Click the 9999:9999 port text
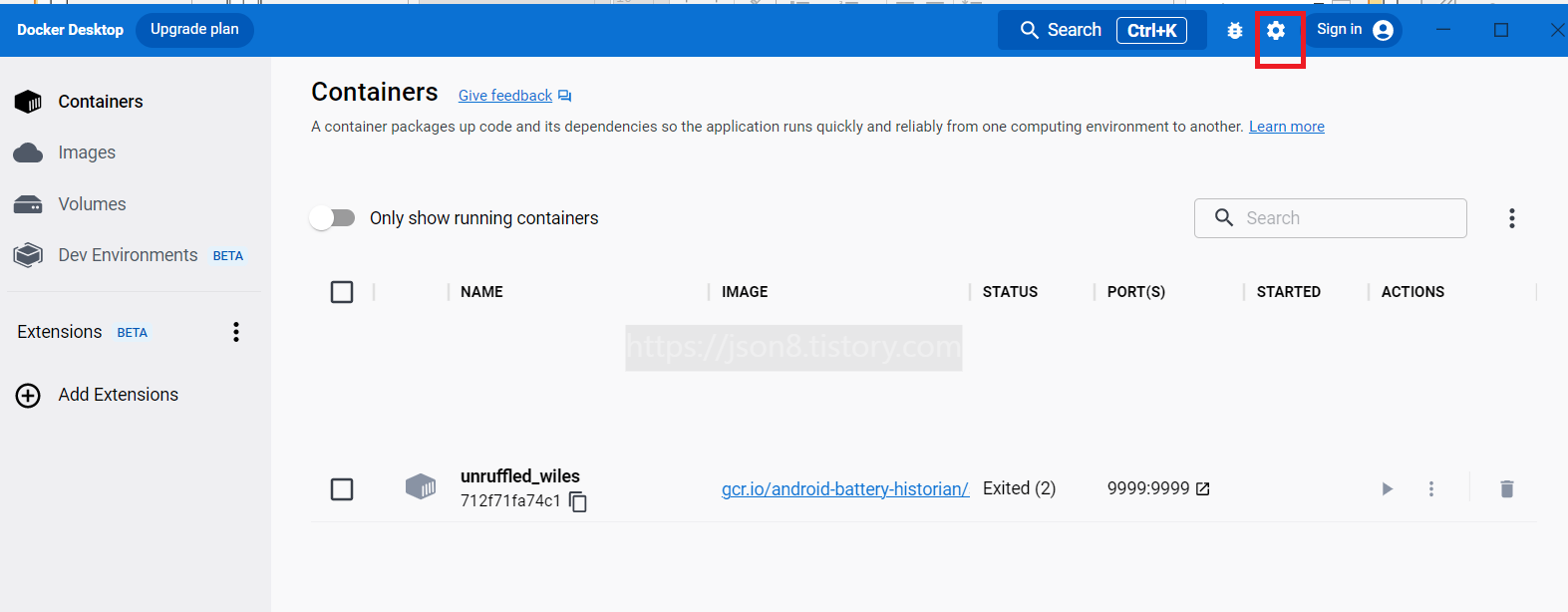 (1148, 488)
